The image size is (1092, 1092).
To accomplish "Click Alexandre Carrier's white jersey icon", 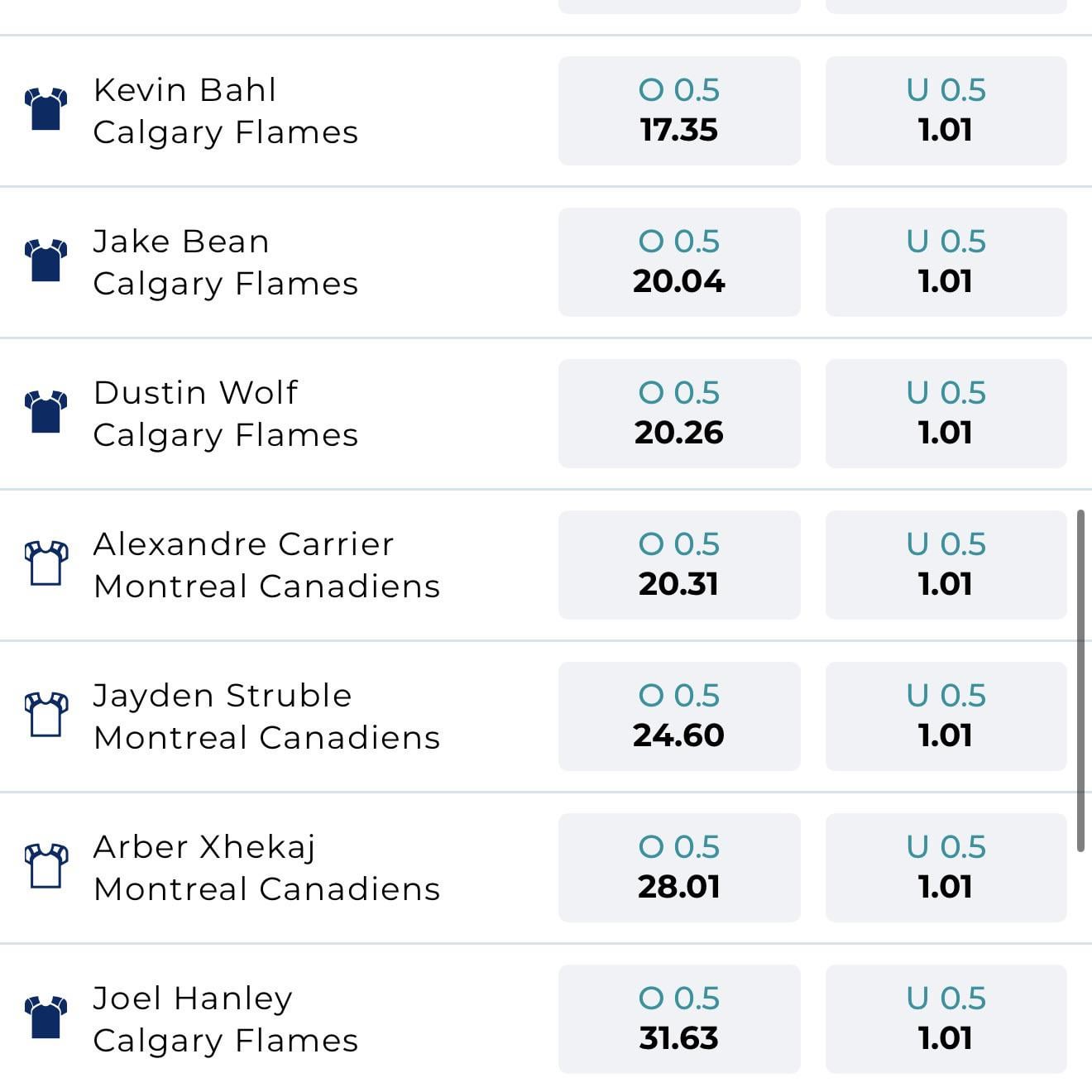I will [46, 564].
